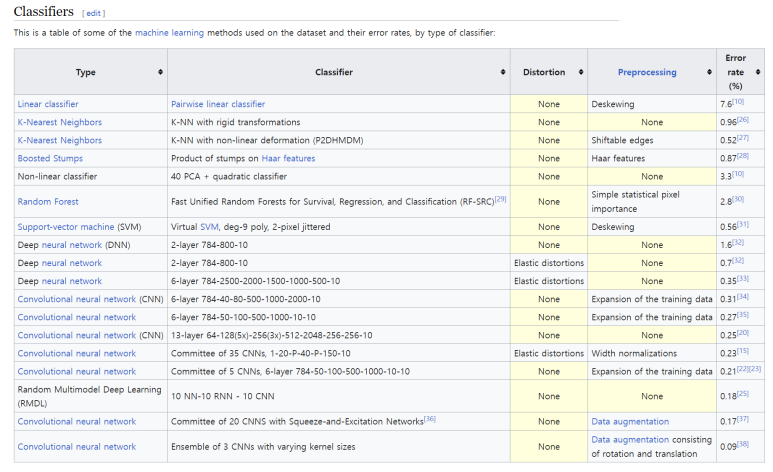This screenshot has width=773, height=472.
Task: Open Convolutional neural network link in Committee of 20 row
Action: pos(76,422)
